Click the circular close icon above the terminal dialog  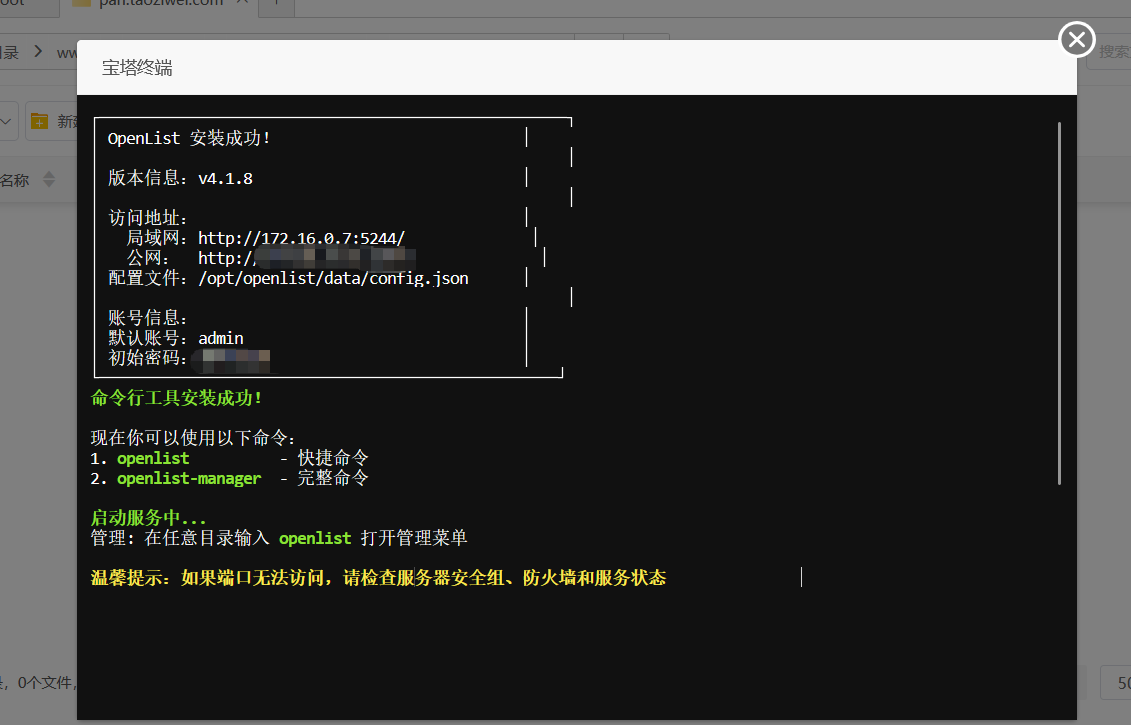point(1076,40)
